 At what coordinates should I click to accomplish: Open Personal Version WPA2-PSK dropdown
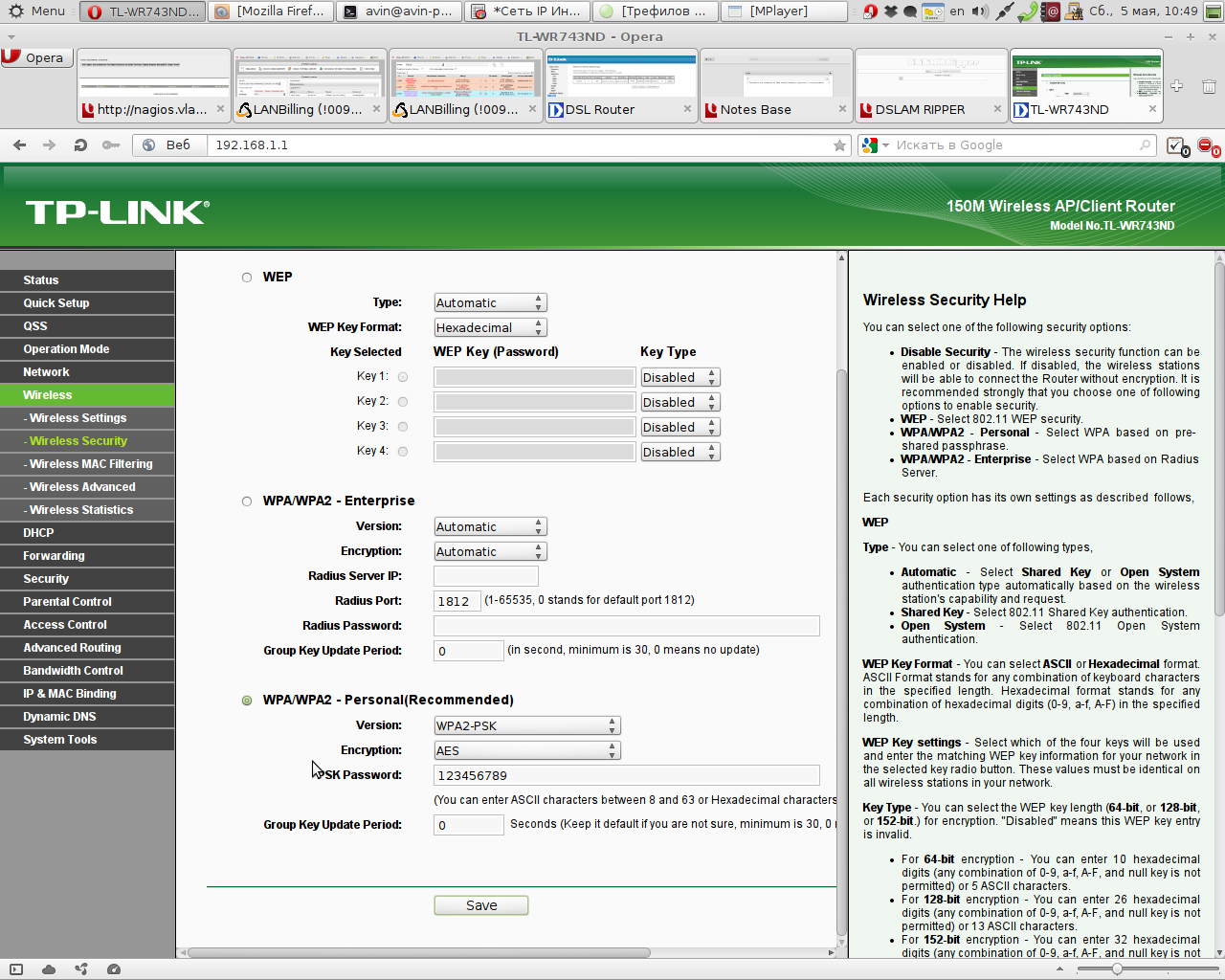point(527,725)
